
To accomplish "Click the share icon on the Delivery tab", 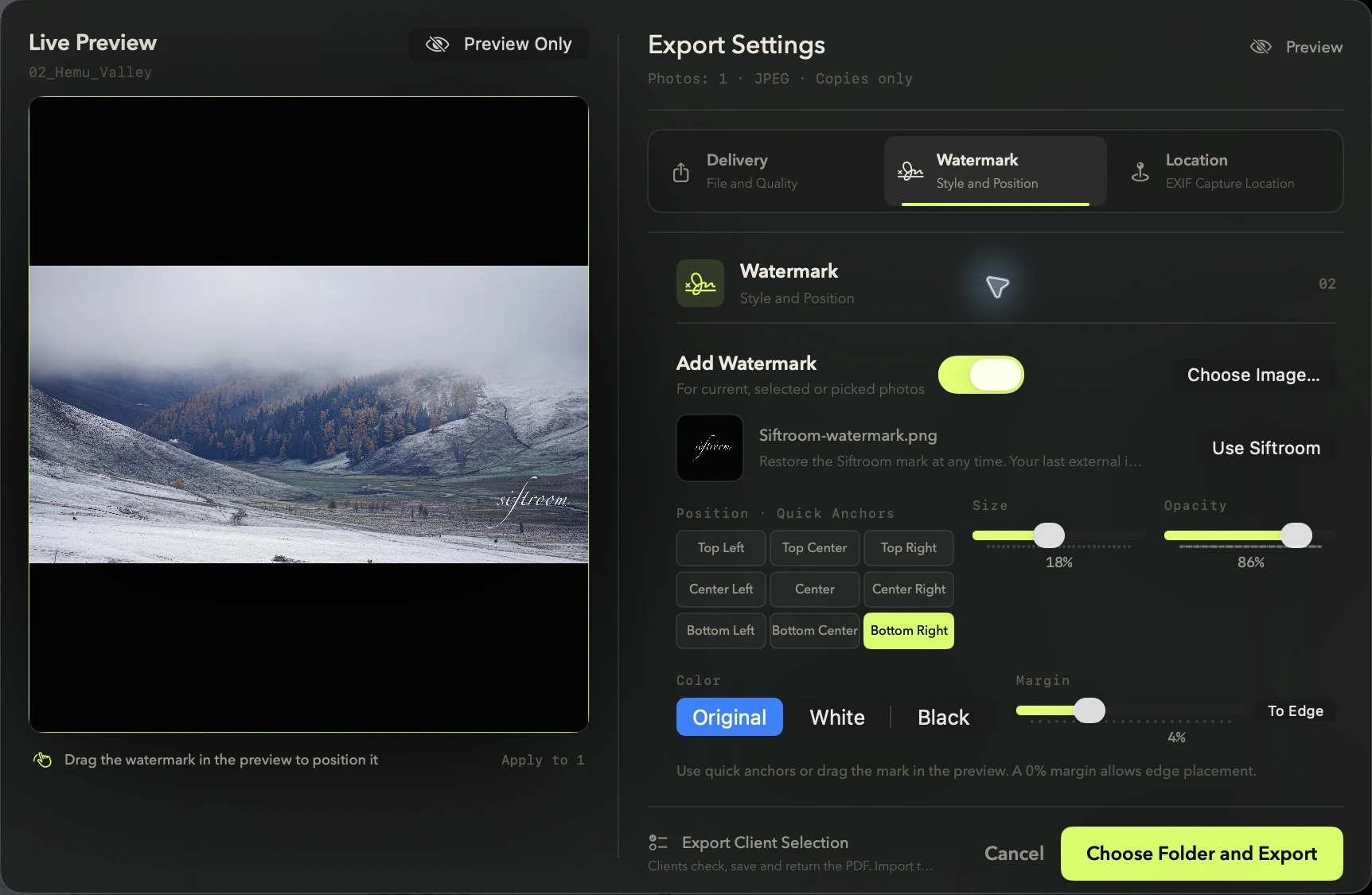I will (x=681, y=172).
